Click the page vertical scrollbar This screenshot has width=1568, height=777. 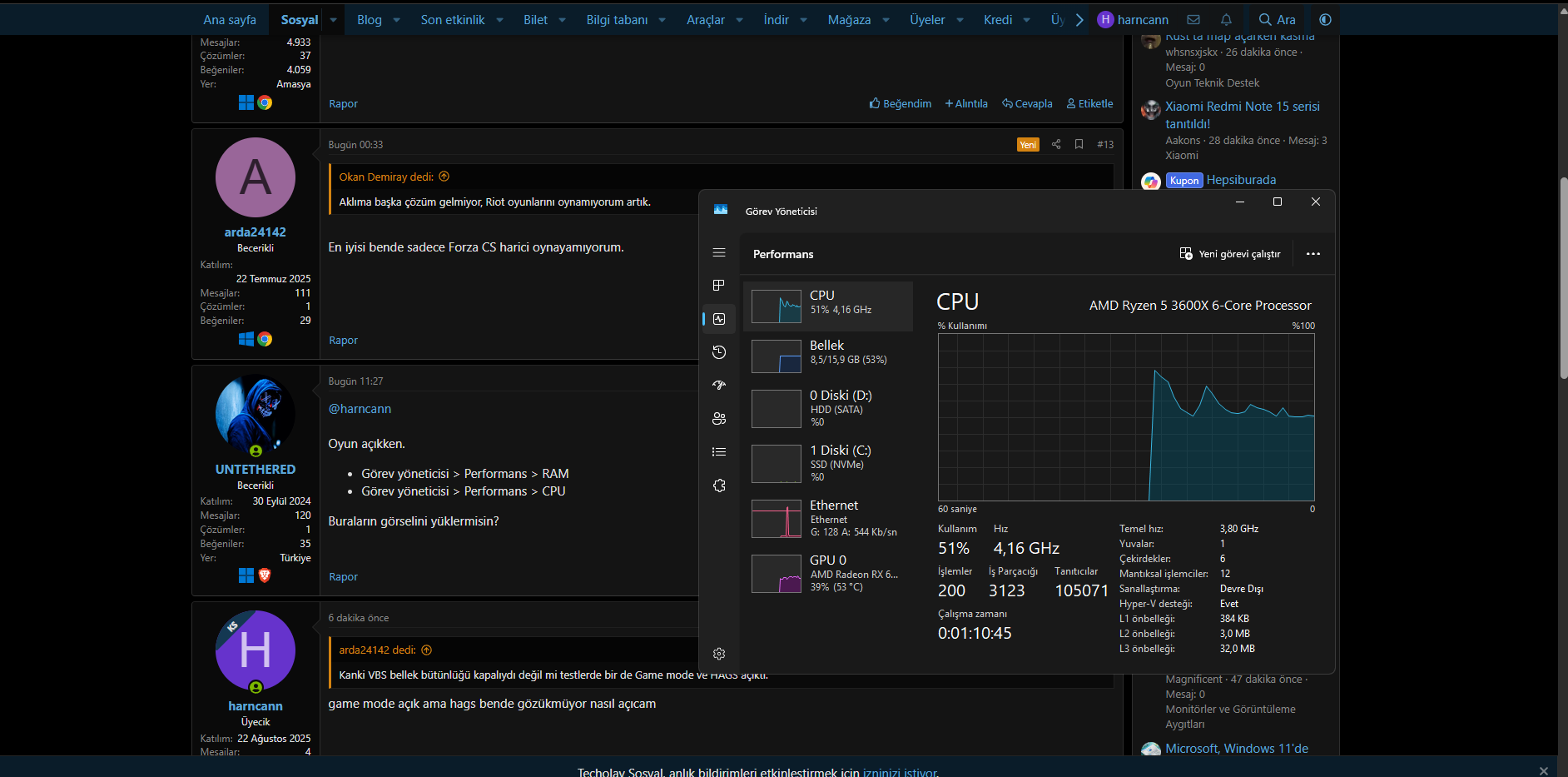click(x=1563, y=278)
